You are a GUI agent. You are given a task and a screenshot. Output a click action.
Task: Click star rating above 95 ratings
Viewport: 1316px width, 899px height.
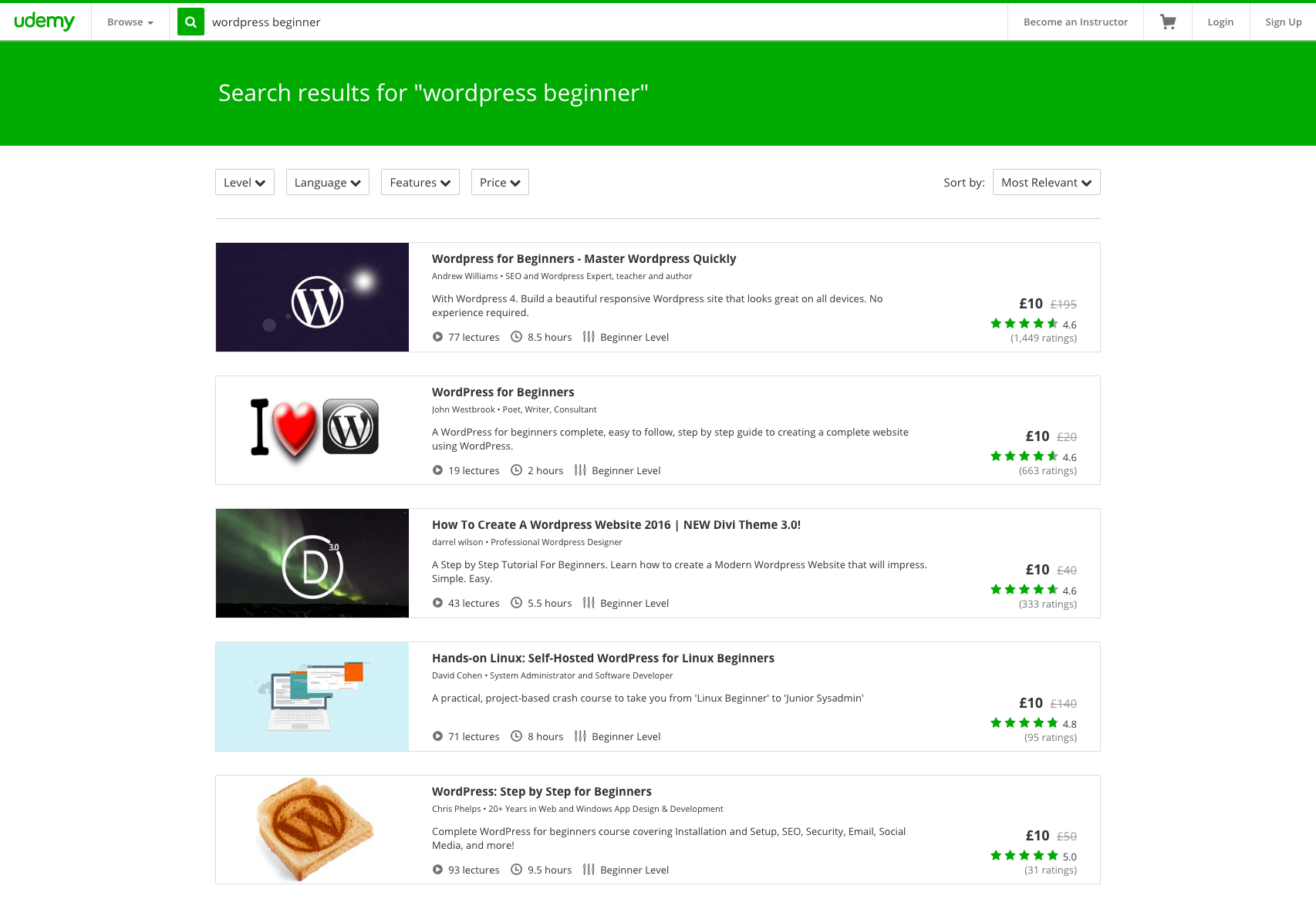pos(1024,723)
